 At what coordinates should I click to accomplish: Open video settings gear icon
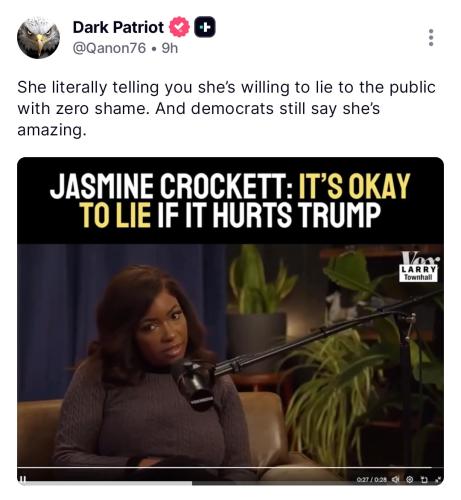[x=410, y=479]
